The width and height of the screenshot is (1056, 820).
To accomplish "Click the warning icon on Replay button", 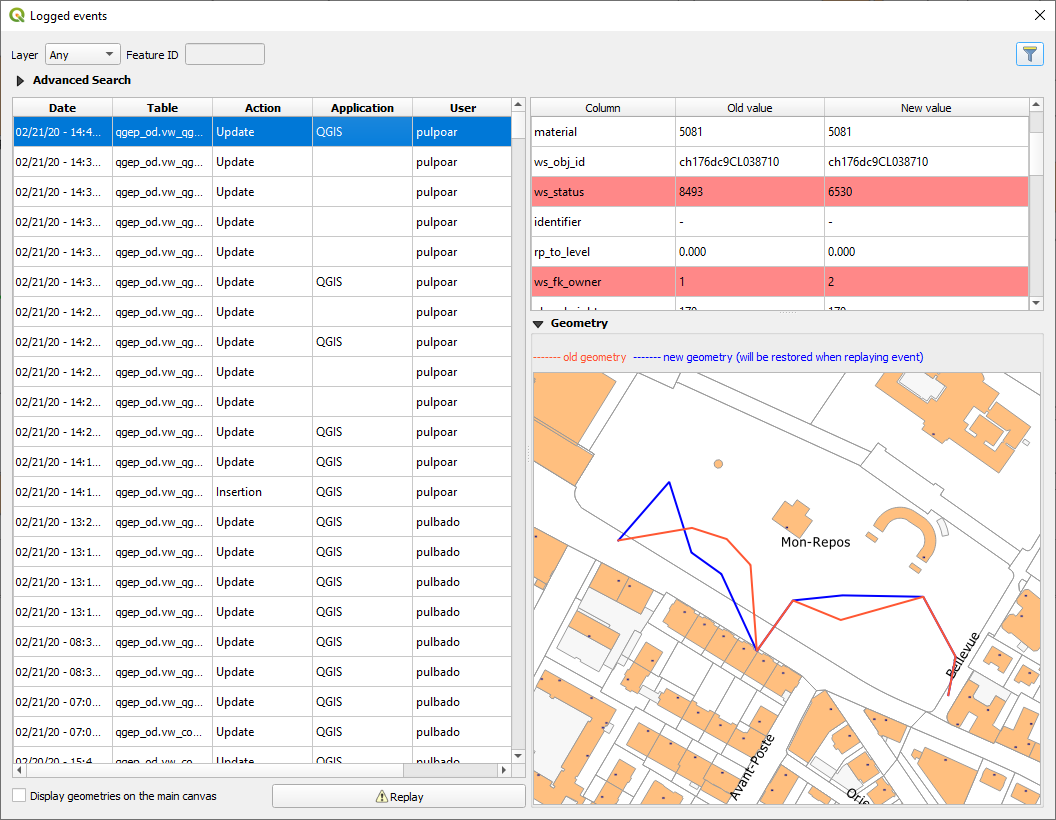I will pyautogui.click(x=382, y=796).
